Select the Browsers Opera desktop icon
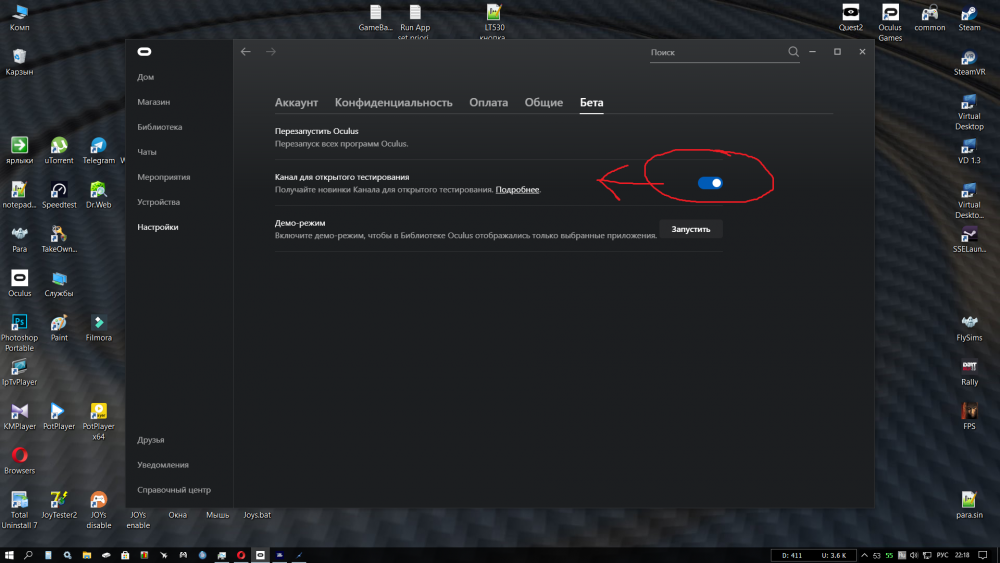The image size is (1000, 563). click(x=20, y=460)
